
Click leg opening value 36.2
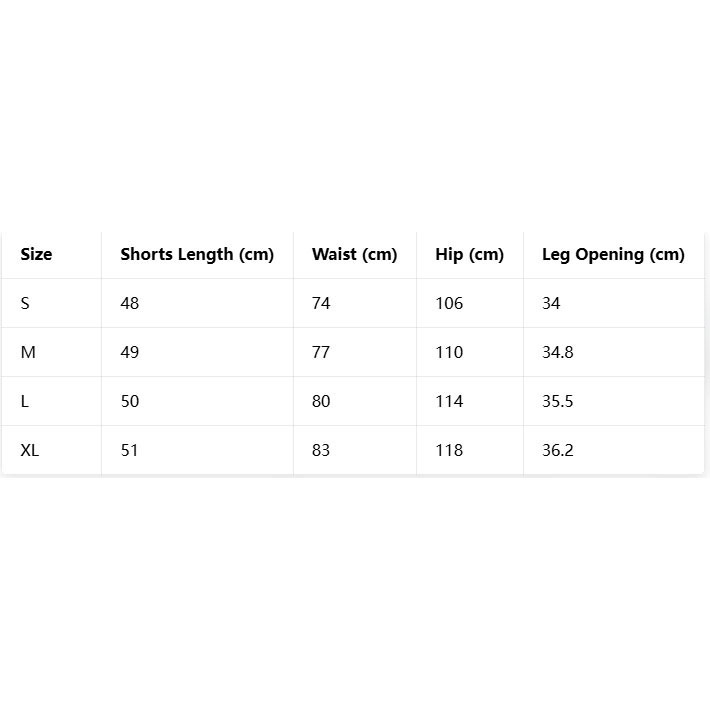558,450
